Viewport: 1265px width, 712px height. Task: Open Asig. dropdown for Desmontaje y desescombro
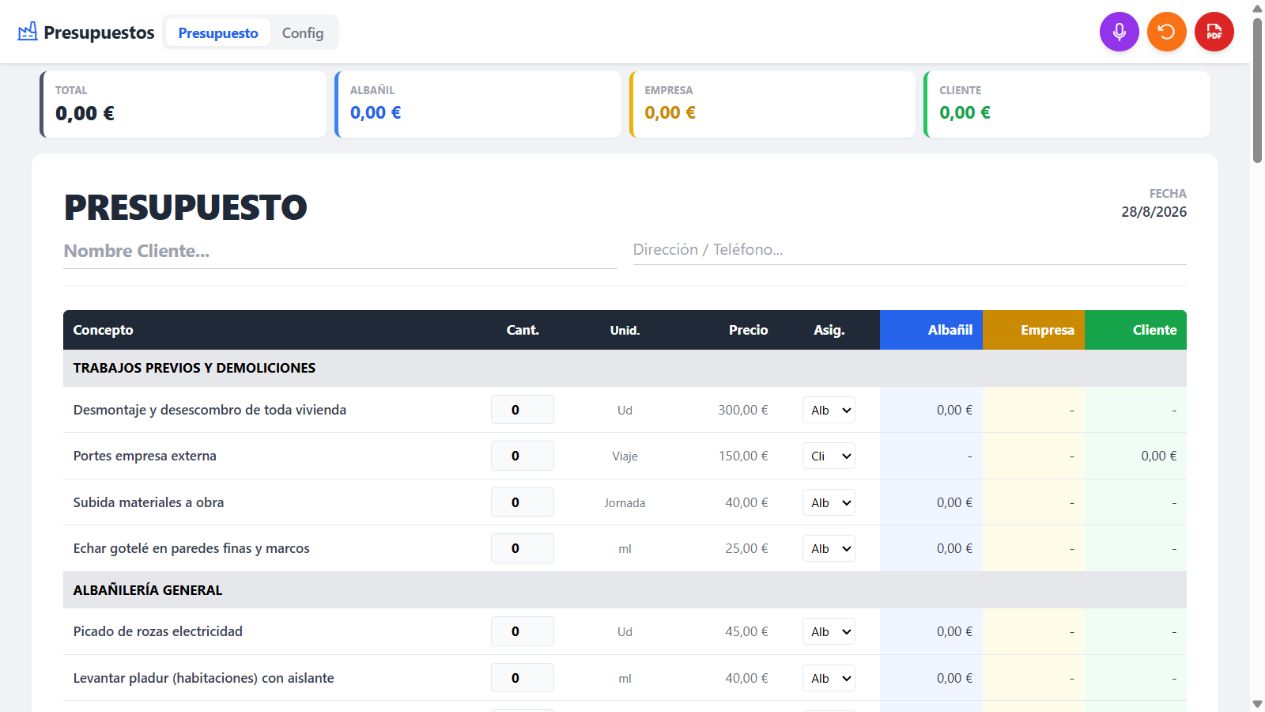(x=829, y=410)
